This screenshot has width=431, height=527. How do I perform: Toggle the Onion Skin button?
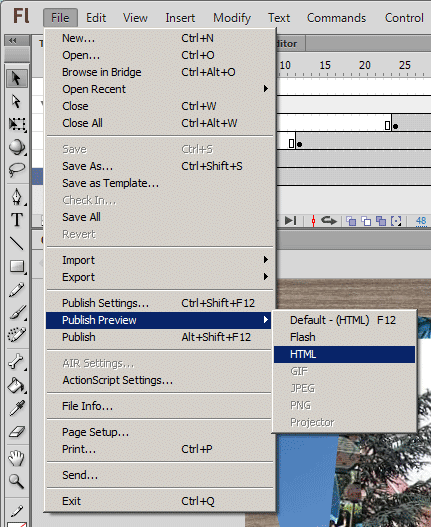click(x=351, y=221)
